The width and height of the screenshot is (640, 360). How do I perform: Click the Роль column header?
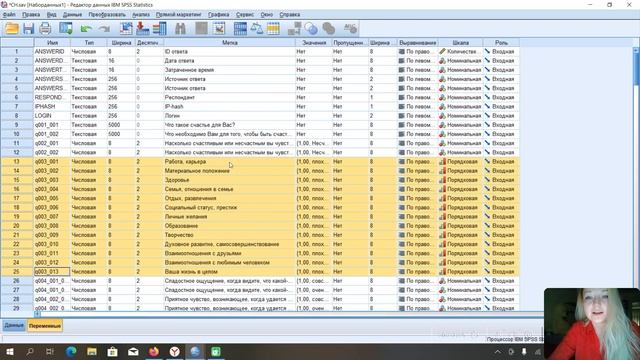pyautogui.click(x=501, y=42)
